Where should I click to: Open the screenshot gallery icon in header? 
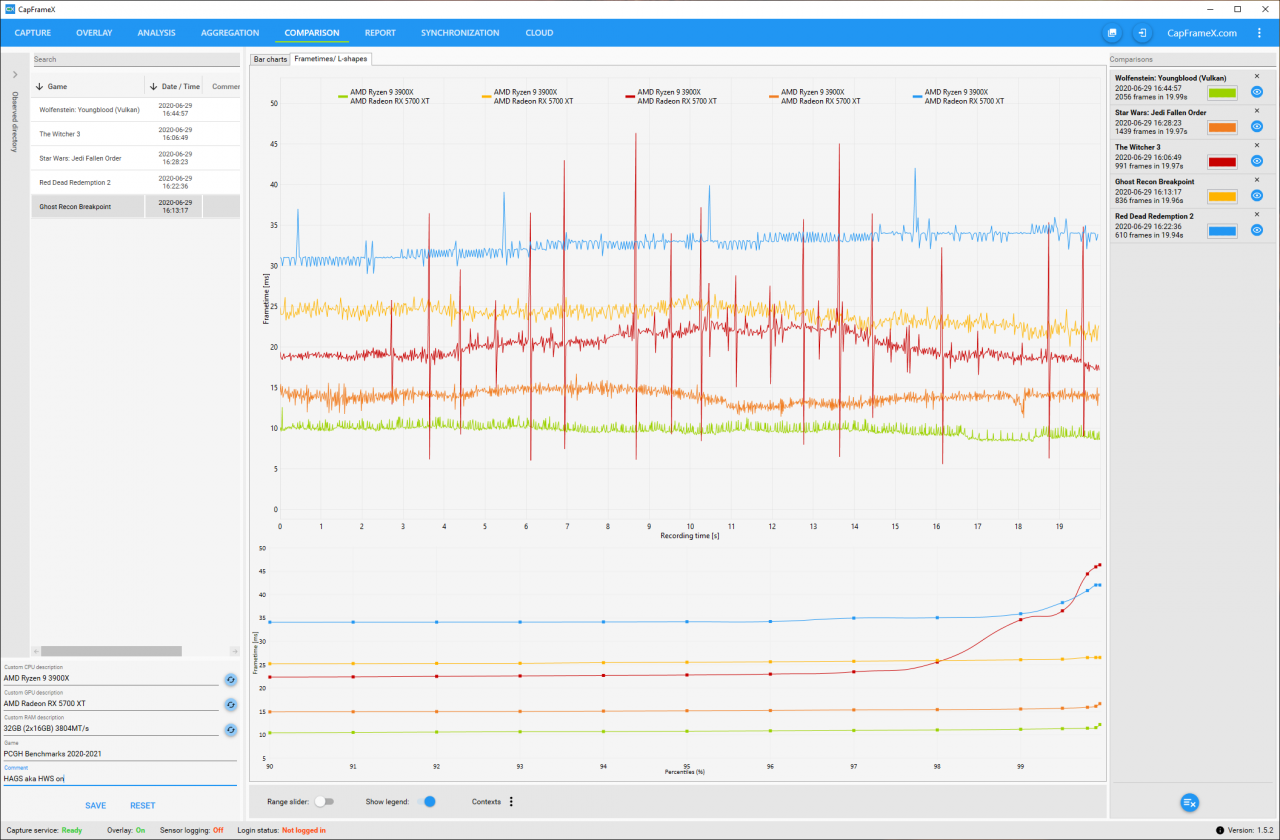[x=1112, y=33]
